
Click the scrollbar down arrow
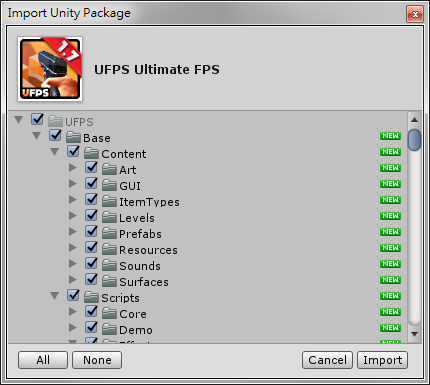pos(414,334)
